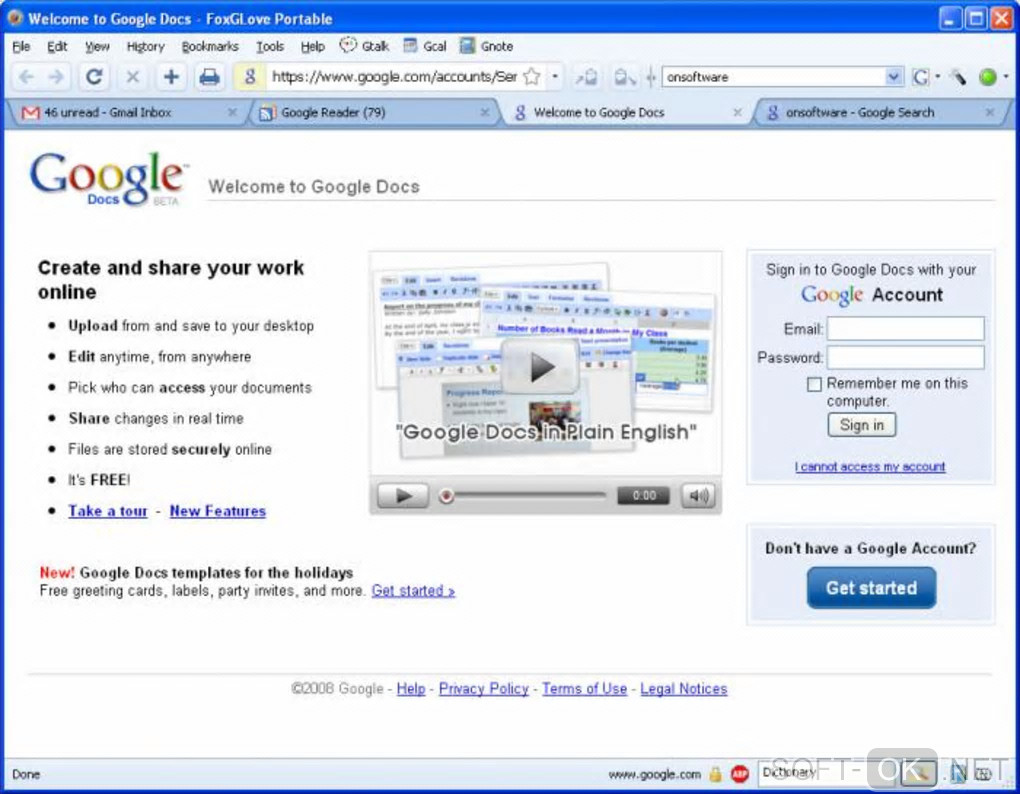Click the Google logo on the page

(x=109, y=179)
